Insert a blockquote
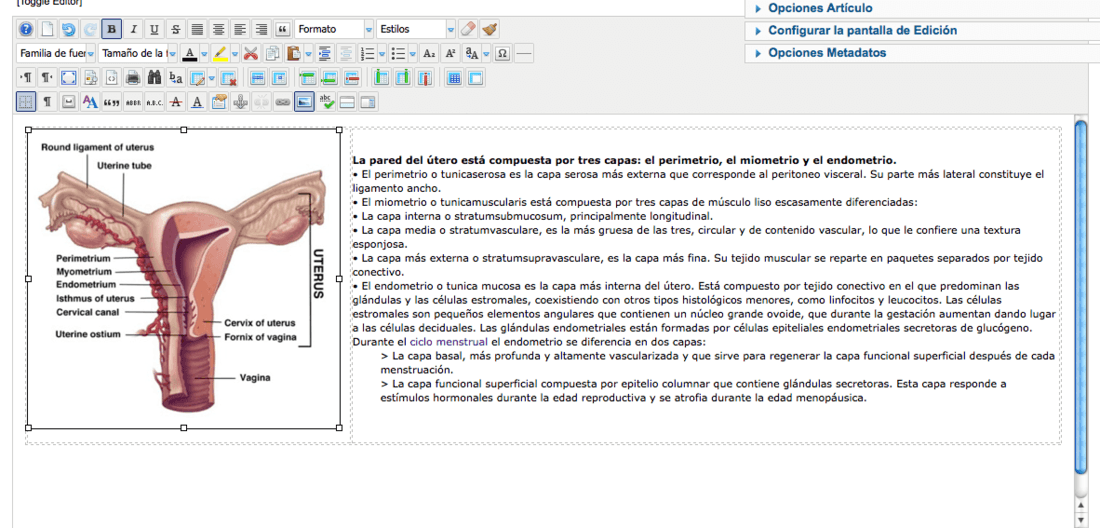Viewport: 1100px width, 528px height. [x=283, y=29]
